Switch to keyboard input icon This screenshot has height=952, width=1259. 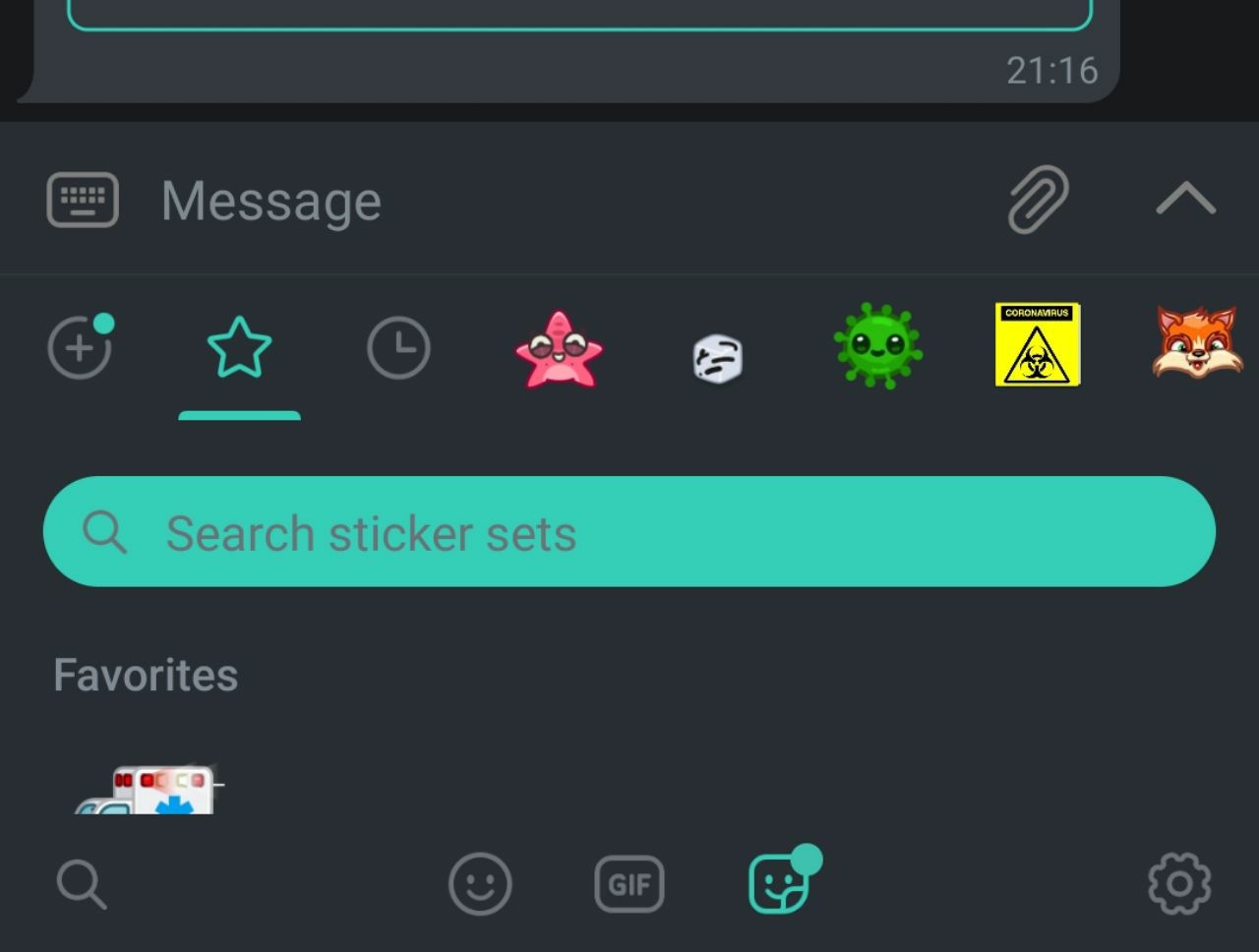pyautogui.click(x=83, y=200)
